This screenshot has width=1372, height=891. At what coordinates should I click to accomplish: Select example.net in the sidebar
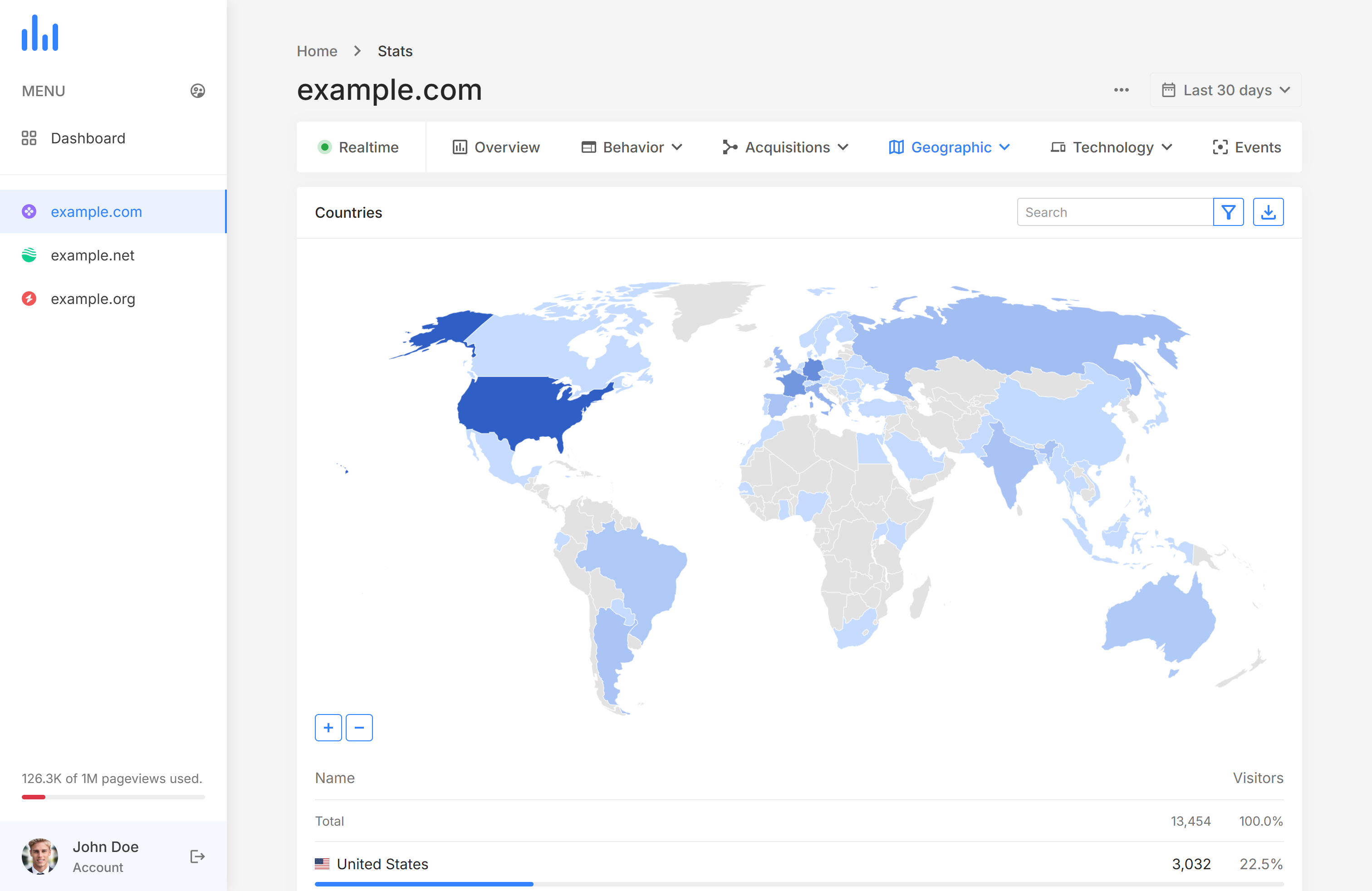point(92,255)
